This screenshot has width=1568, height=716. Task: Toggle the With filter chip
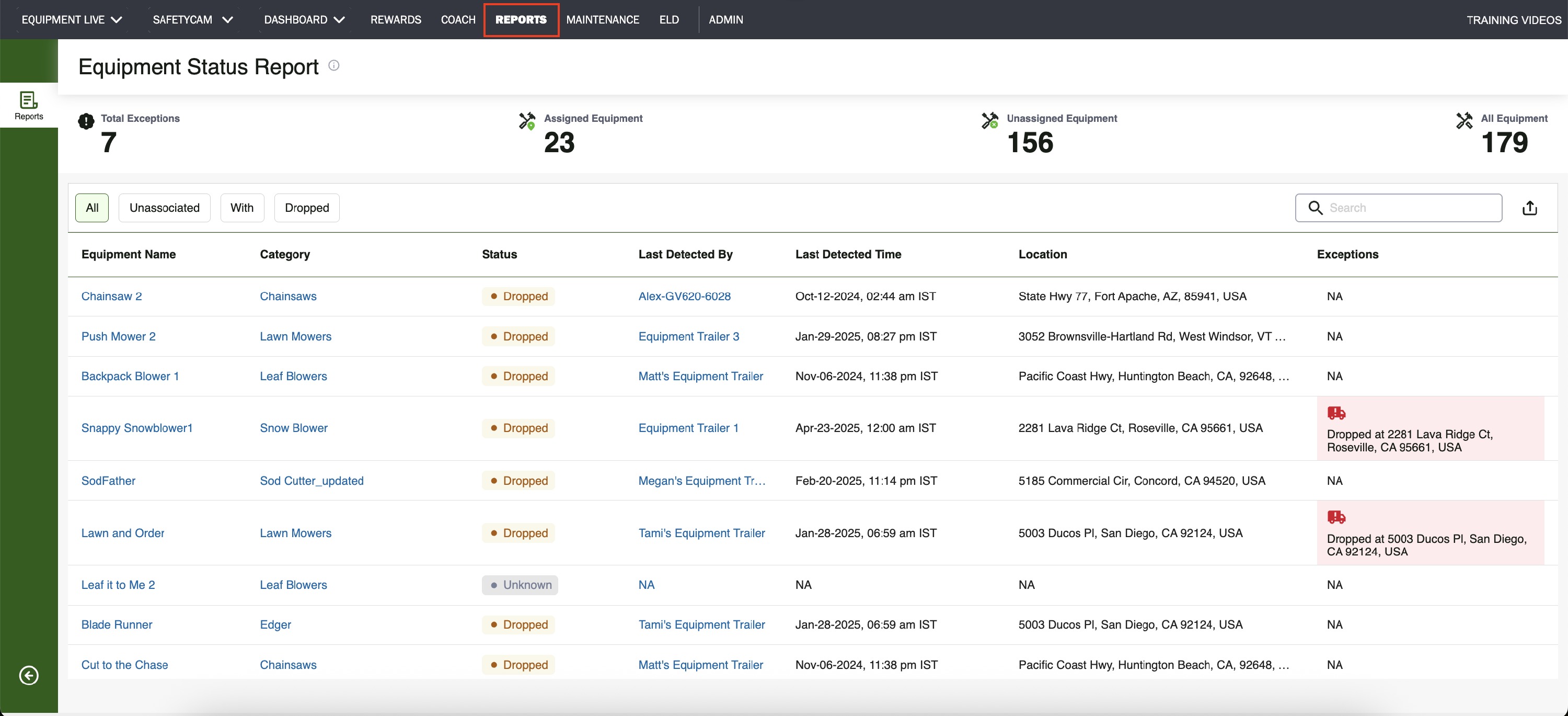point(241,208)
